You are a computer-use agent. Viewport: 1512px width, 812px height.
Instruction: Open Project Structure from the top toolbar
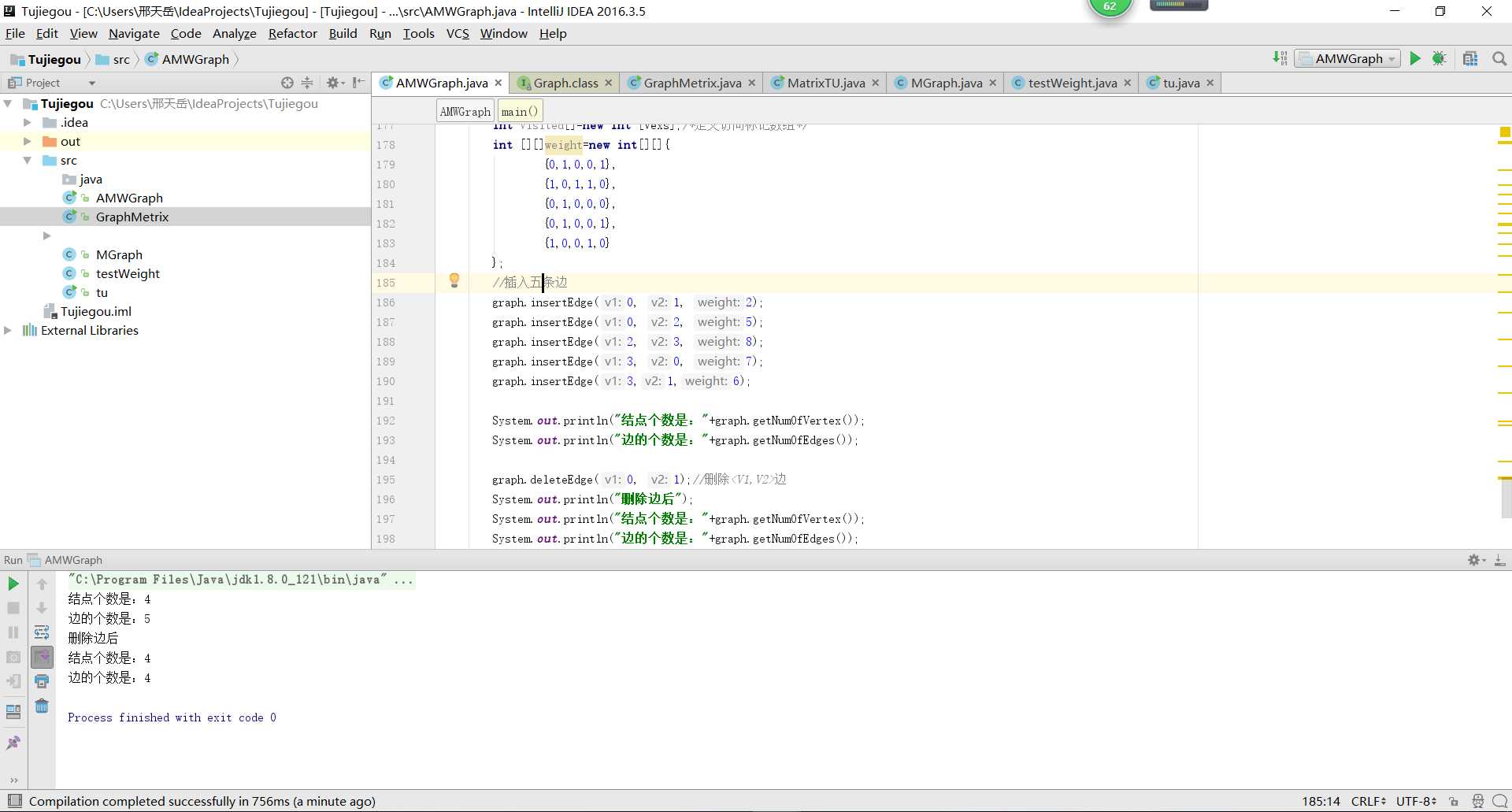click(1470, 59)
